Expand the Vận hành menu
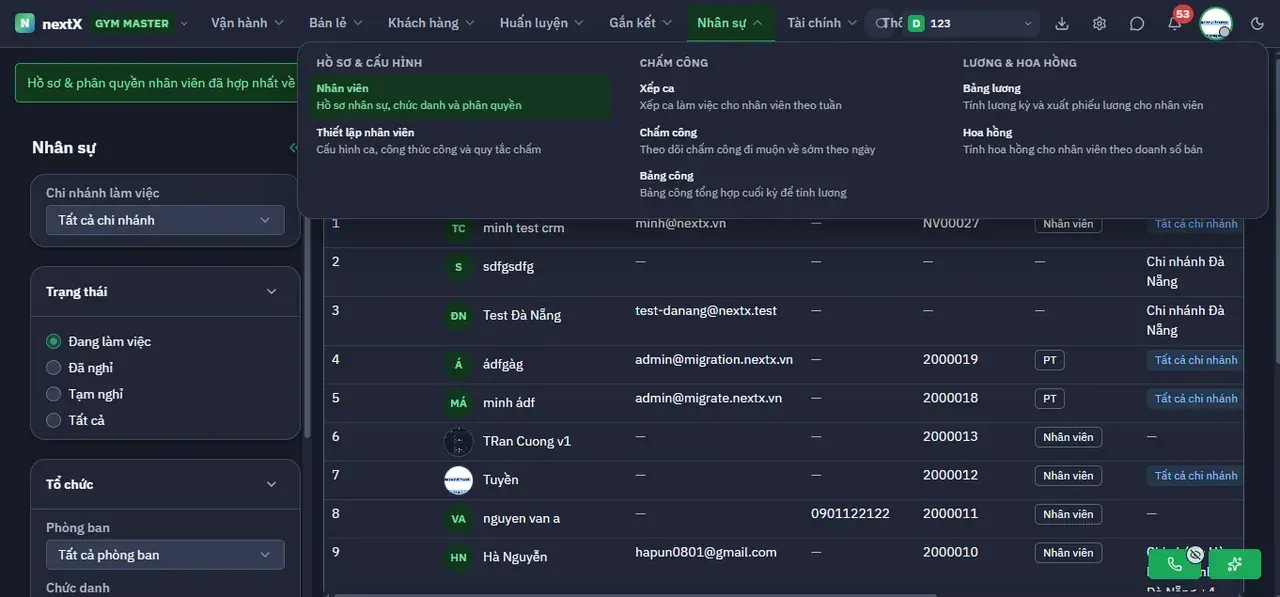Image resolution: width=1280 pixels, height=597 pixels. (247, 23)
